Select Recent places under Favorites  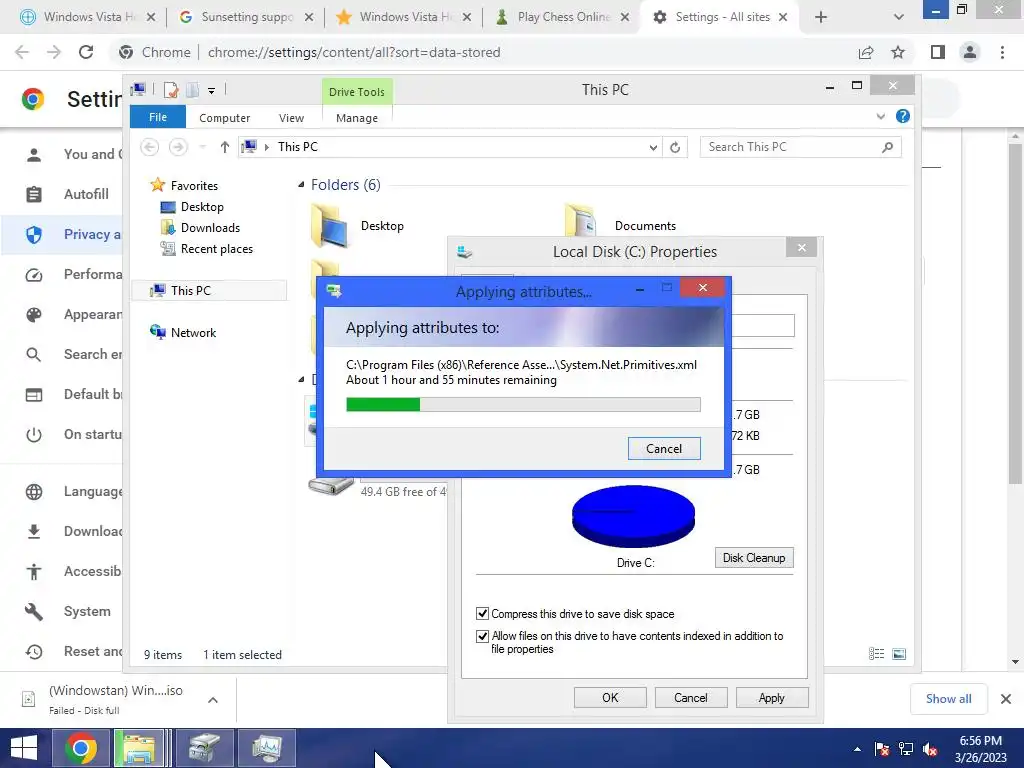pos(216,249)
